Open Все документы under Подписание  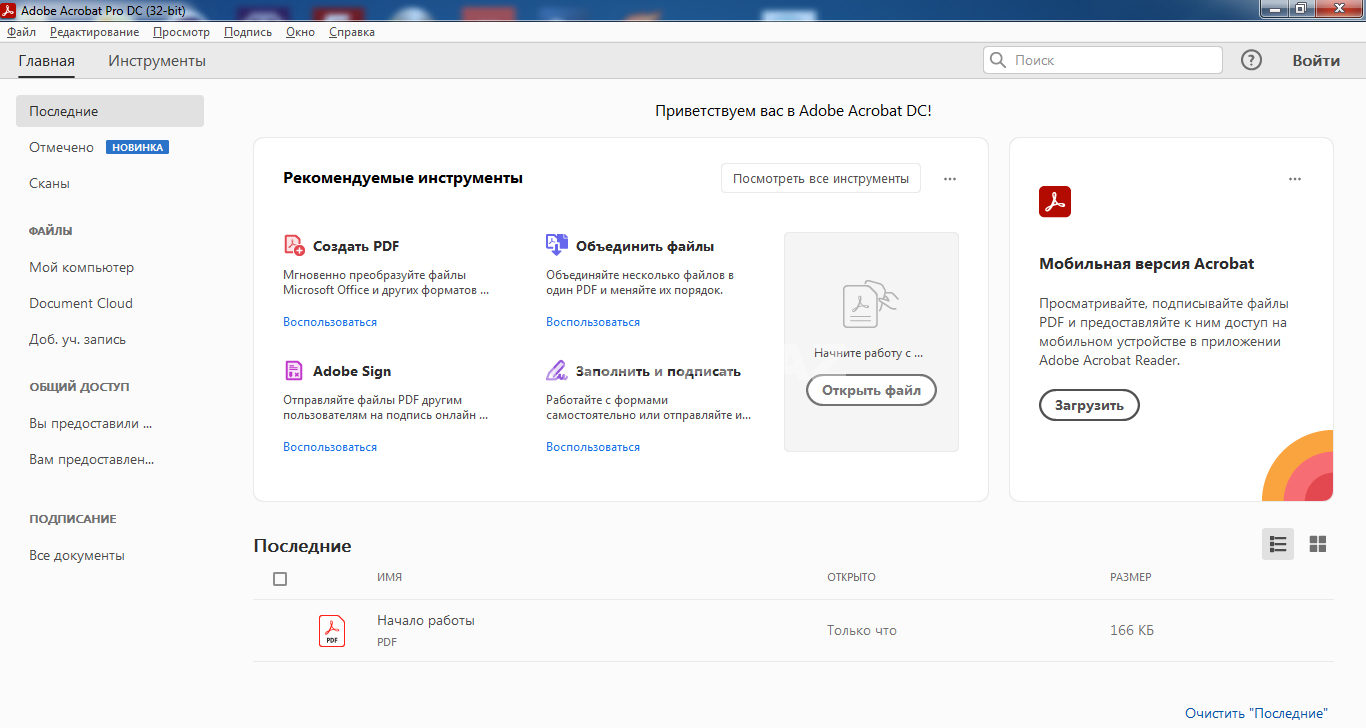coord(77,555)
